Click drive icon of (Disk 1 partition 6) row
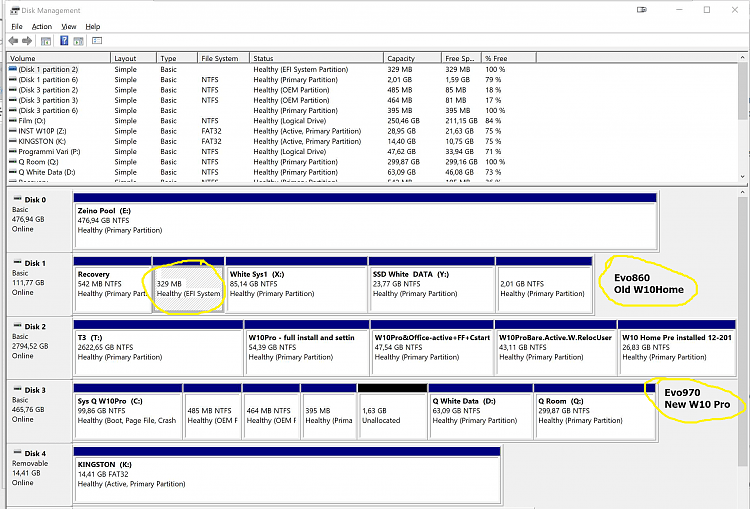The image size is (750, 509). click(13, 79)
